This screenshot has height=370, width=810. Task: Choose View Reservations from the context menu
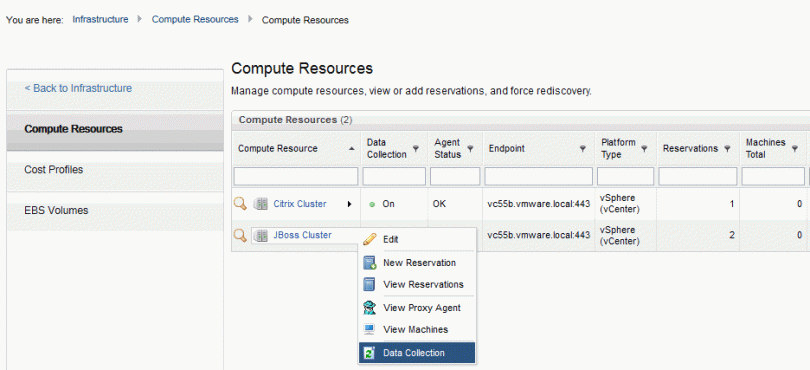(417, 284)
